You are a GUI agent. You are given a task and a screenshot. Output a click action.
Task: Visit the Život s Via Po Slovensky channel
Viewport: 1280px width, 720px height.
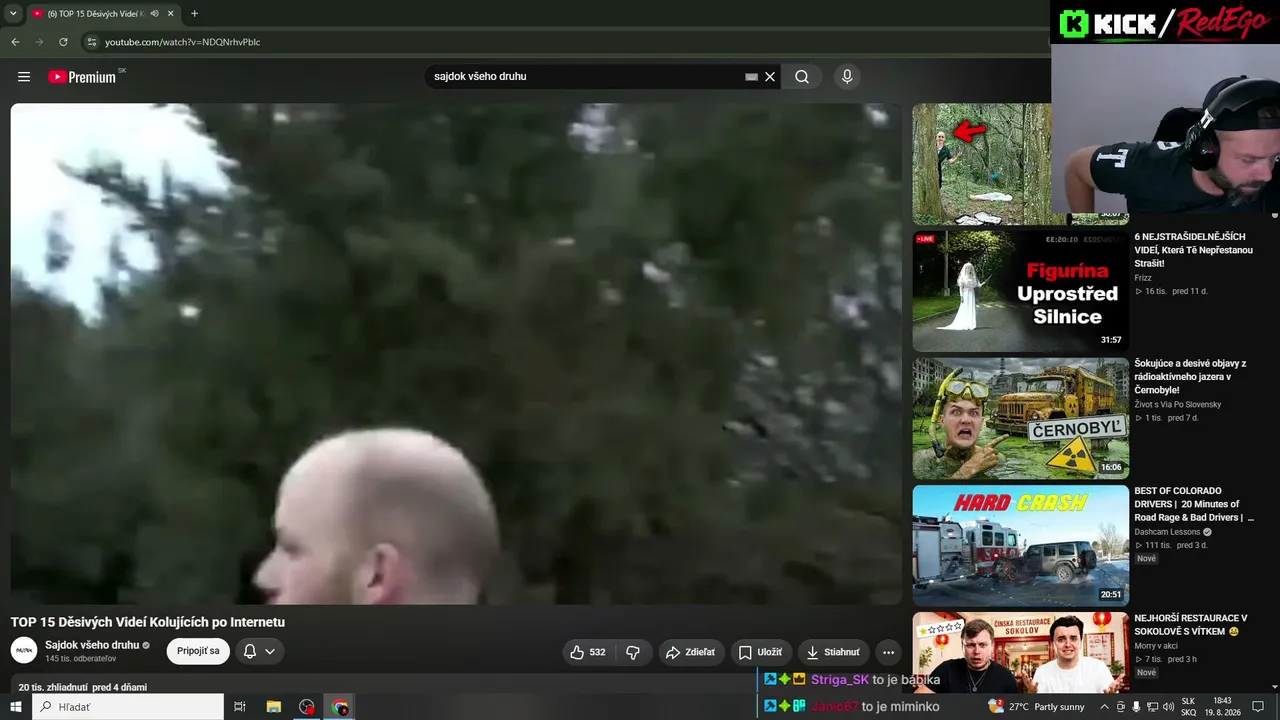1177,405
